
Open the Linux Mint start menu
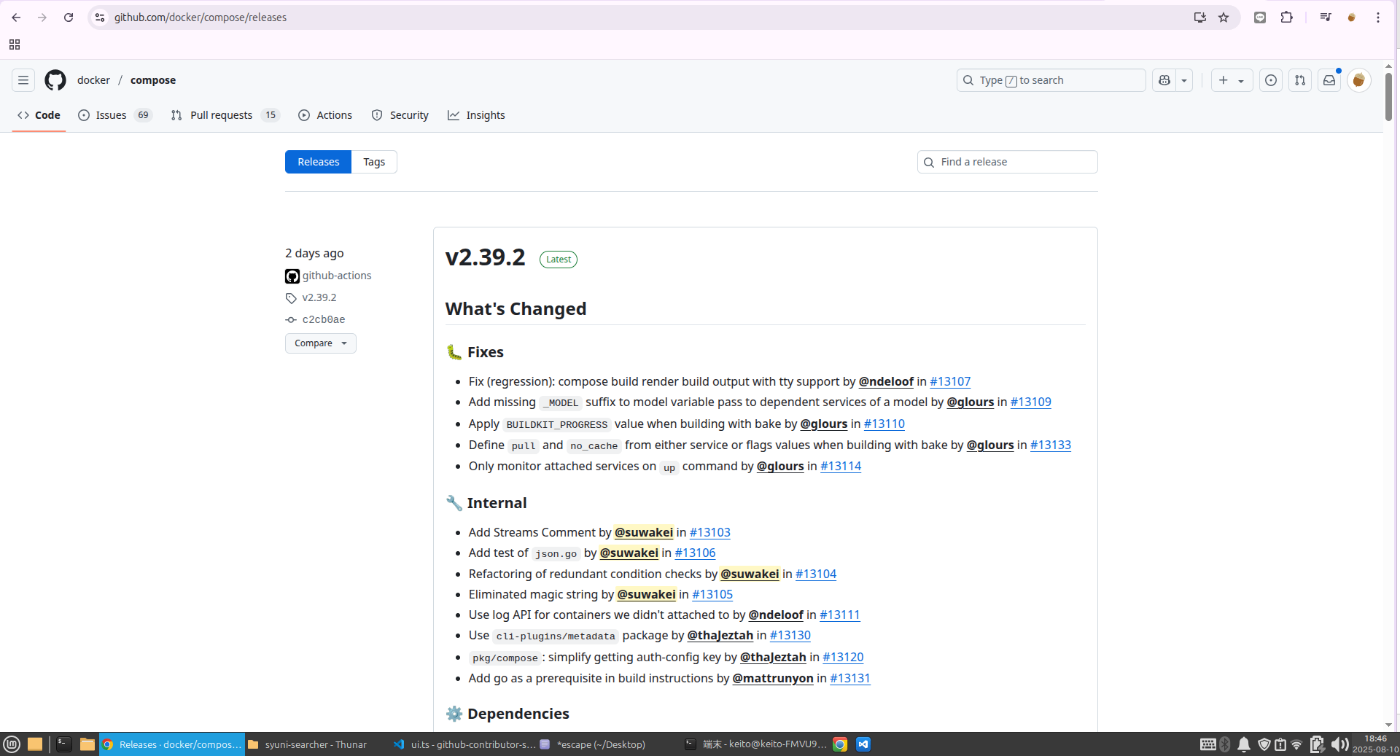[x=12, y=744]
